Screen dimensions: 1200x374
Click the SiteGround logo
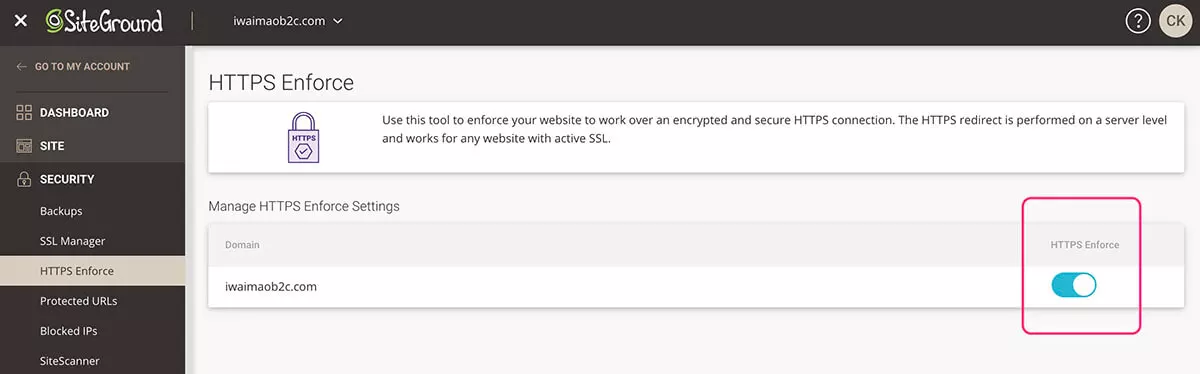(104, 21)
